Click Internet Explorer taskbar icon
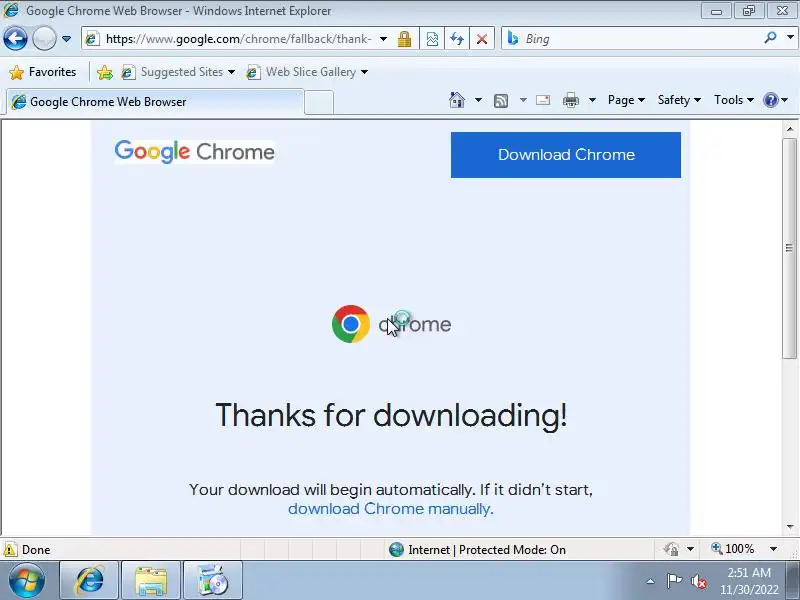This screenshot has height=600, width=800. pyautogui.click(x=89, y=580)
